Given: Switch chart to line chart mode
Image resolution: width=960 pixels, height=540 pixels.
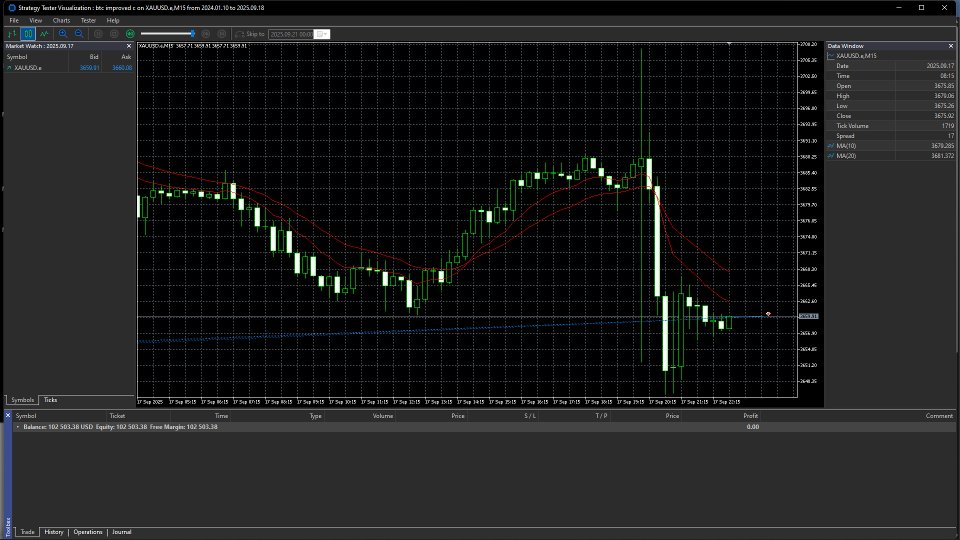Looking at the screenshot, I should click(44, 34).
